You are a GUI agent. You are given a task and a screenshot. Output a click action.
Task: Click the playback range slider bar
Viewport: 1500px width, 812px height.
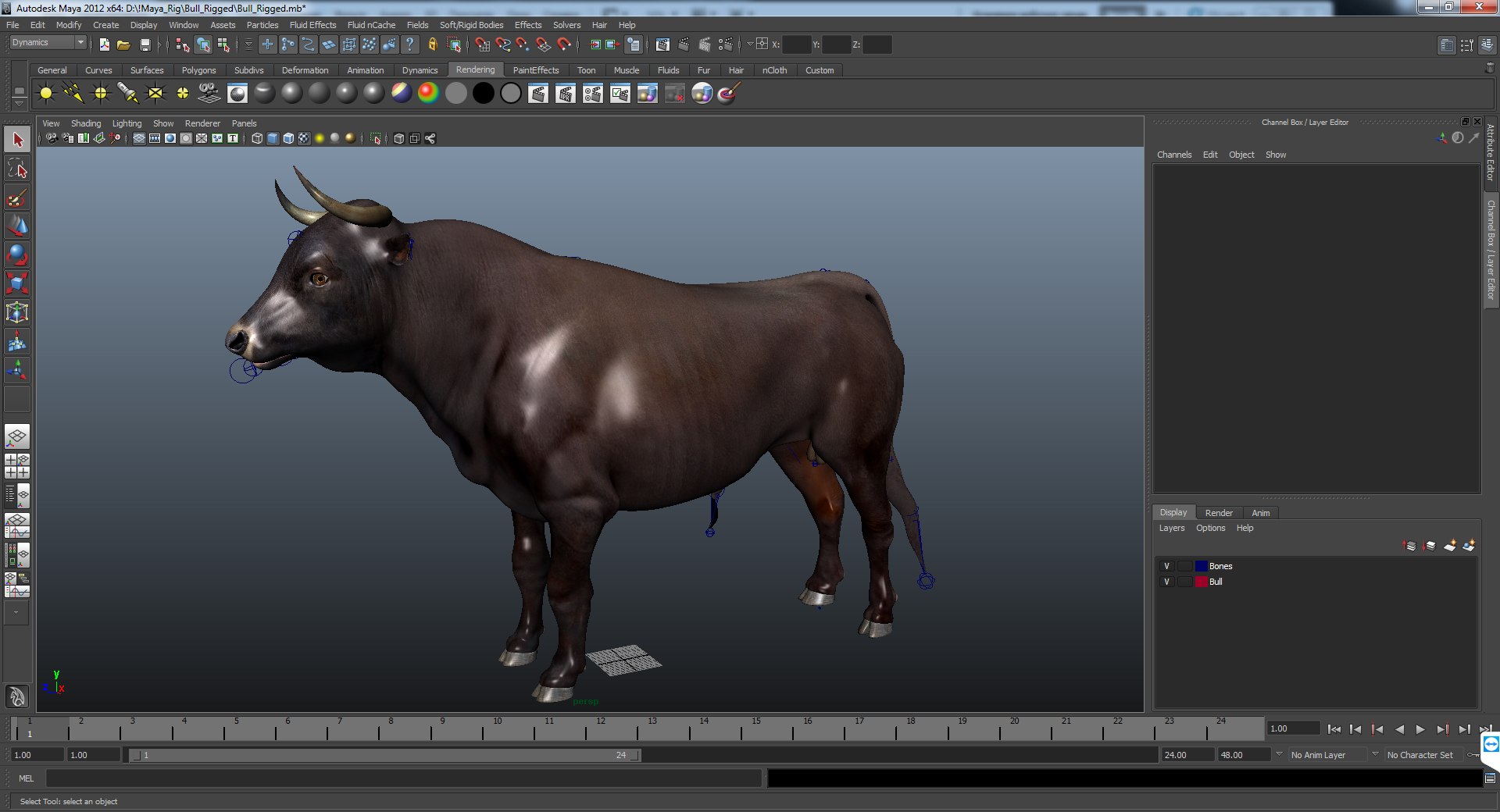(384, 755)
